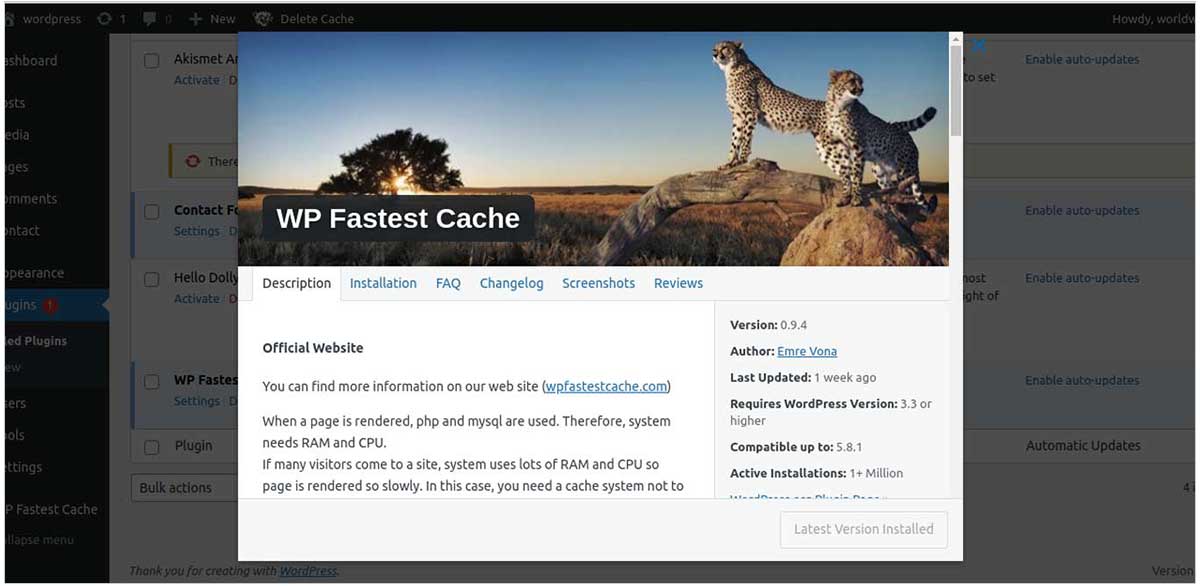Follow the wpfastestcache.com link
Viewport: 1200px width, 586px height.
pyautogui.click(x=607, y=386)
